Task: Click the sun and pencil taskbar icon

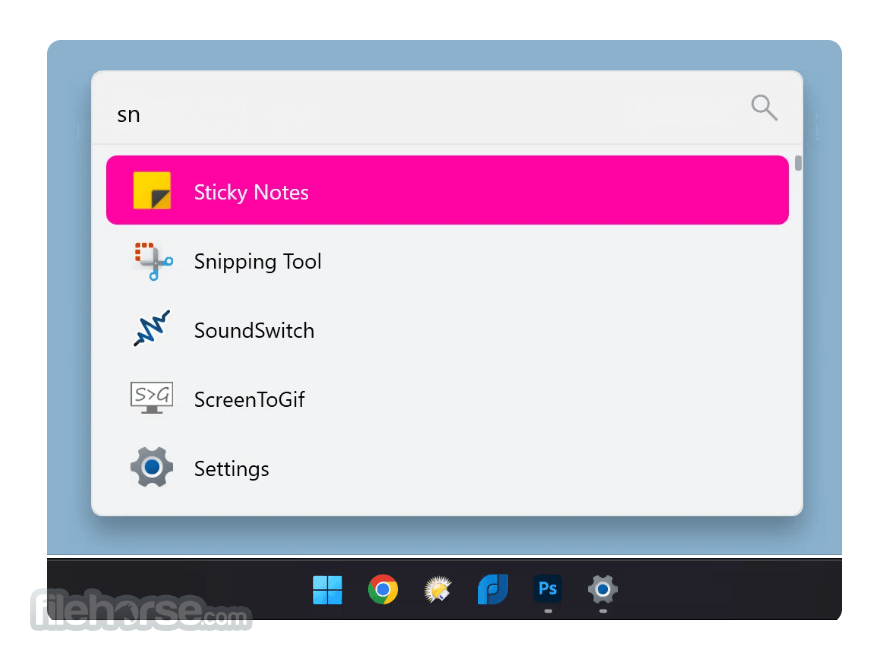Action: (x=438, y=590)
